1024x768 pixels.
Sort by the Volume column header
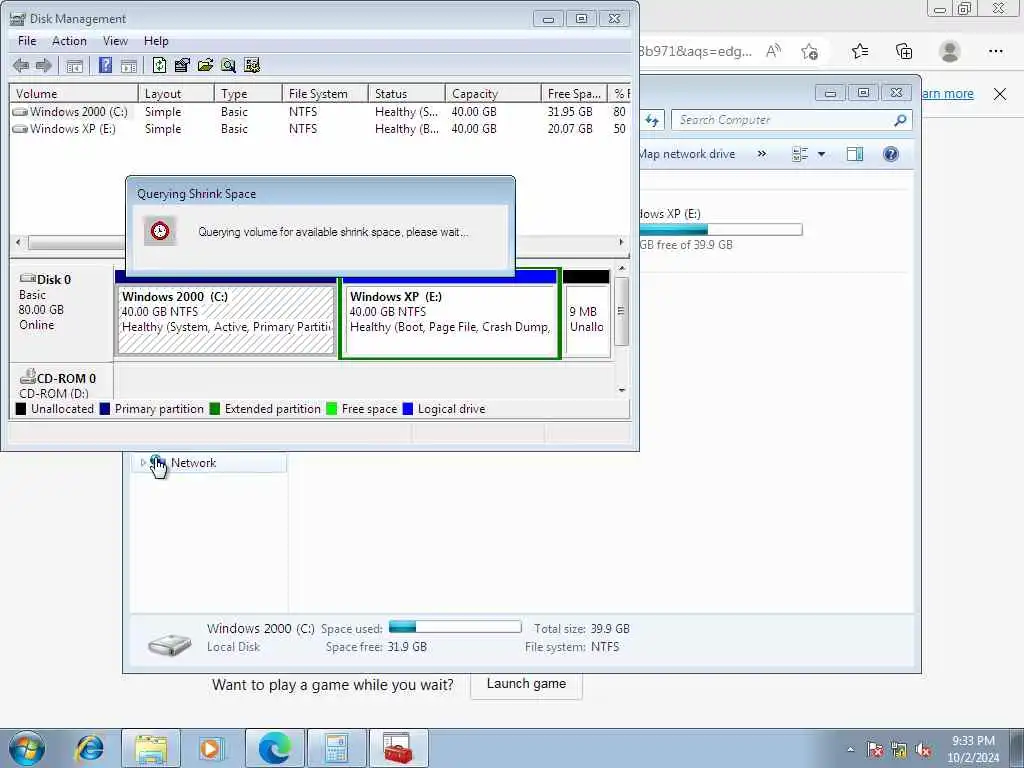coord(73,93)
